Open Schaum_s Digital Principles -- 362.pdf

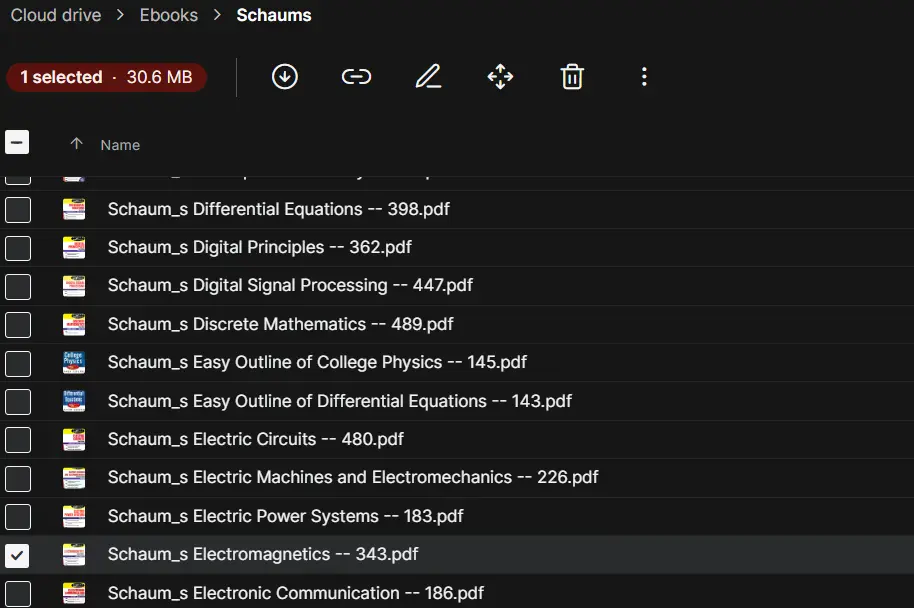coord(259,247)
